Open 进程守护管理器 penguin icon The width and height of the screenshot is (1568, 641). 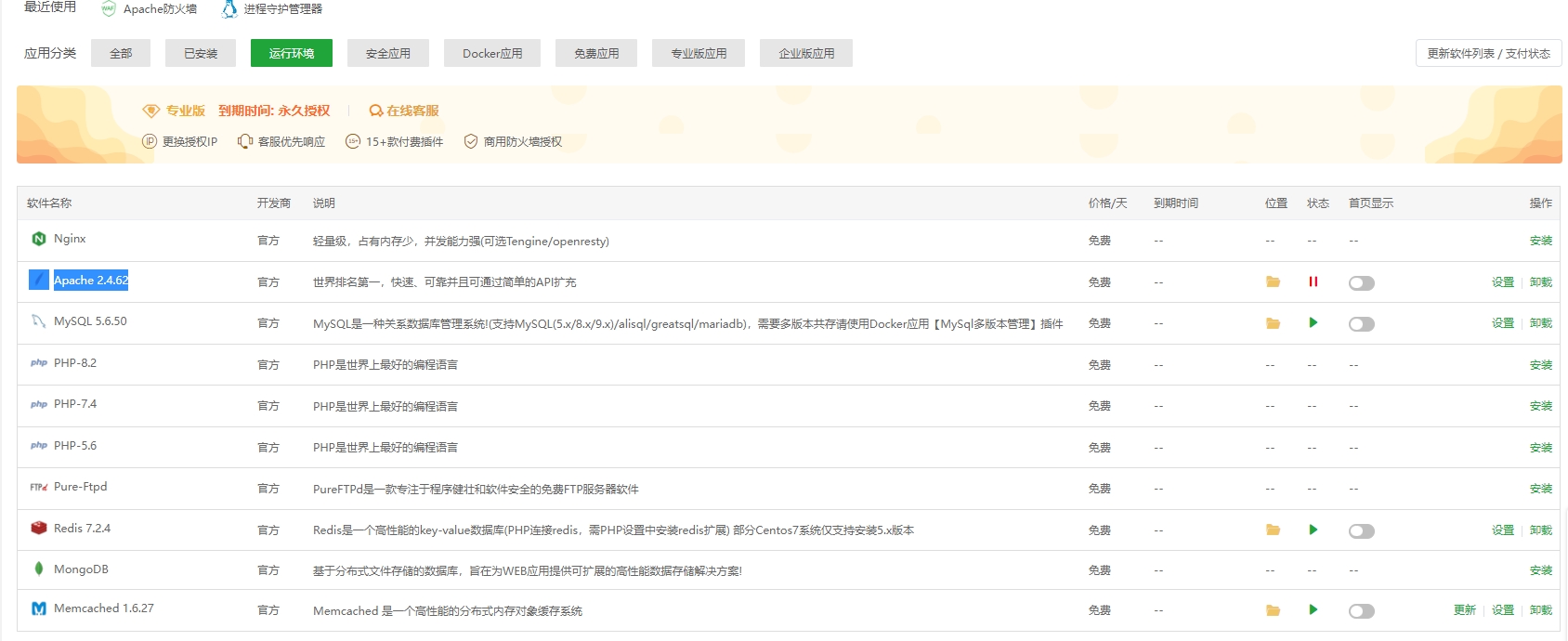[x=229, y=9]
